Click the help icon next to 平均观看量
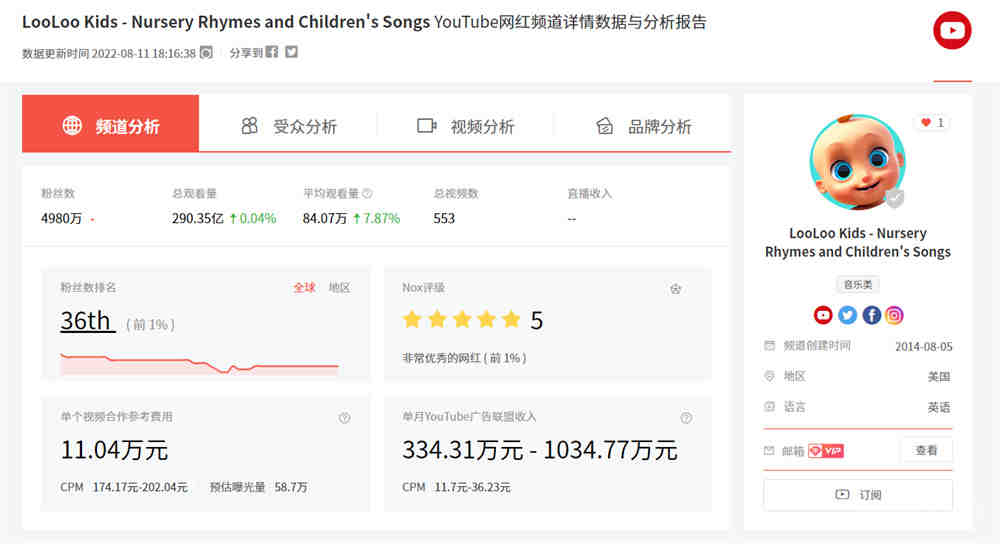This screenshot has height=544, width=1000. click(x=367, y=193)
